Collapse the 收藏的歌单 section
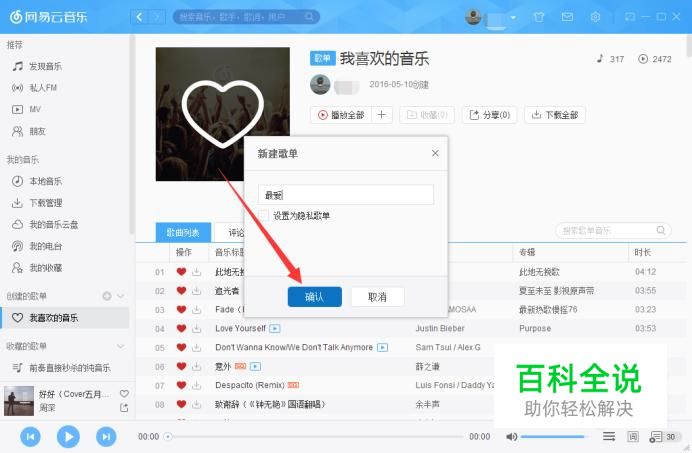692x453 pixels. pyautogui.click(x=121, y=346)
